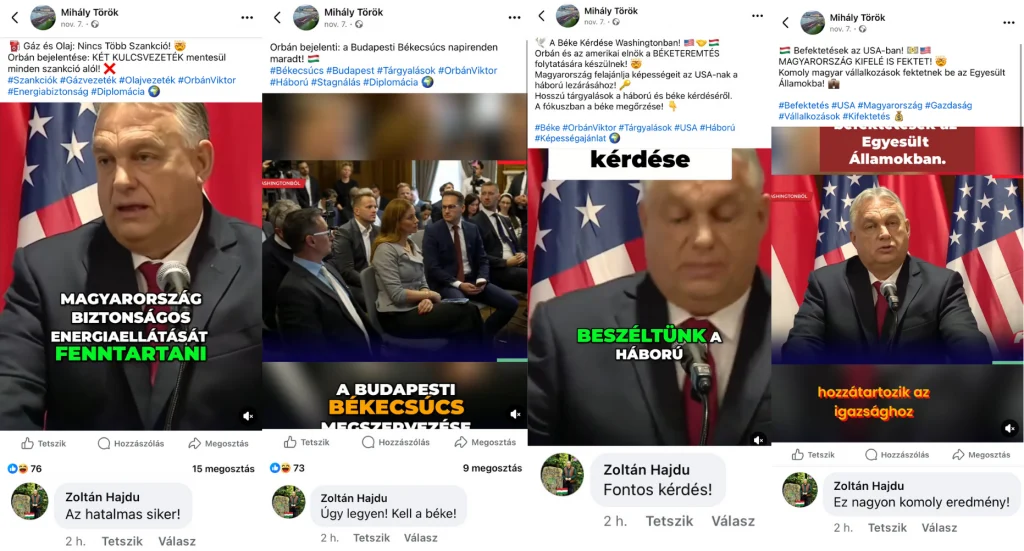Image resolution: width=1024 pixels, height=551 pixels.
Task: Unmute the Budapest Békecsúcs video
Action: point(515,414)
